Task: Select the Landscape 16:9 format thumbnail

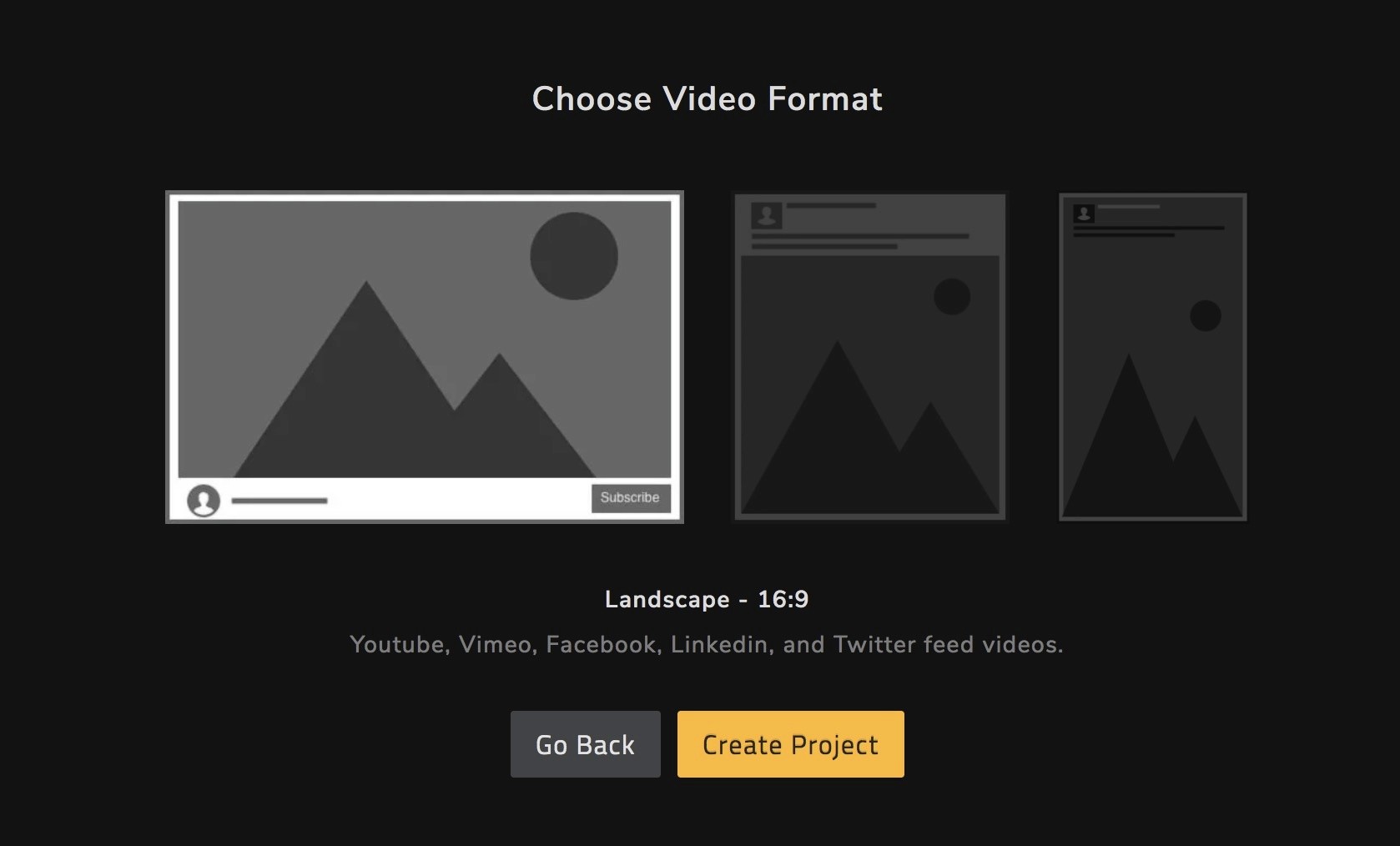Action: tap(424, 356)
